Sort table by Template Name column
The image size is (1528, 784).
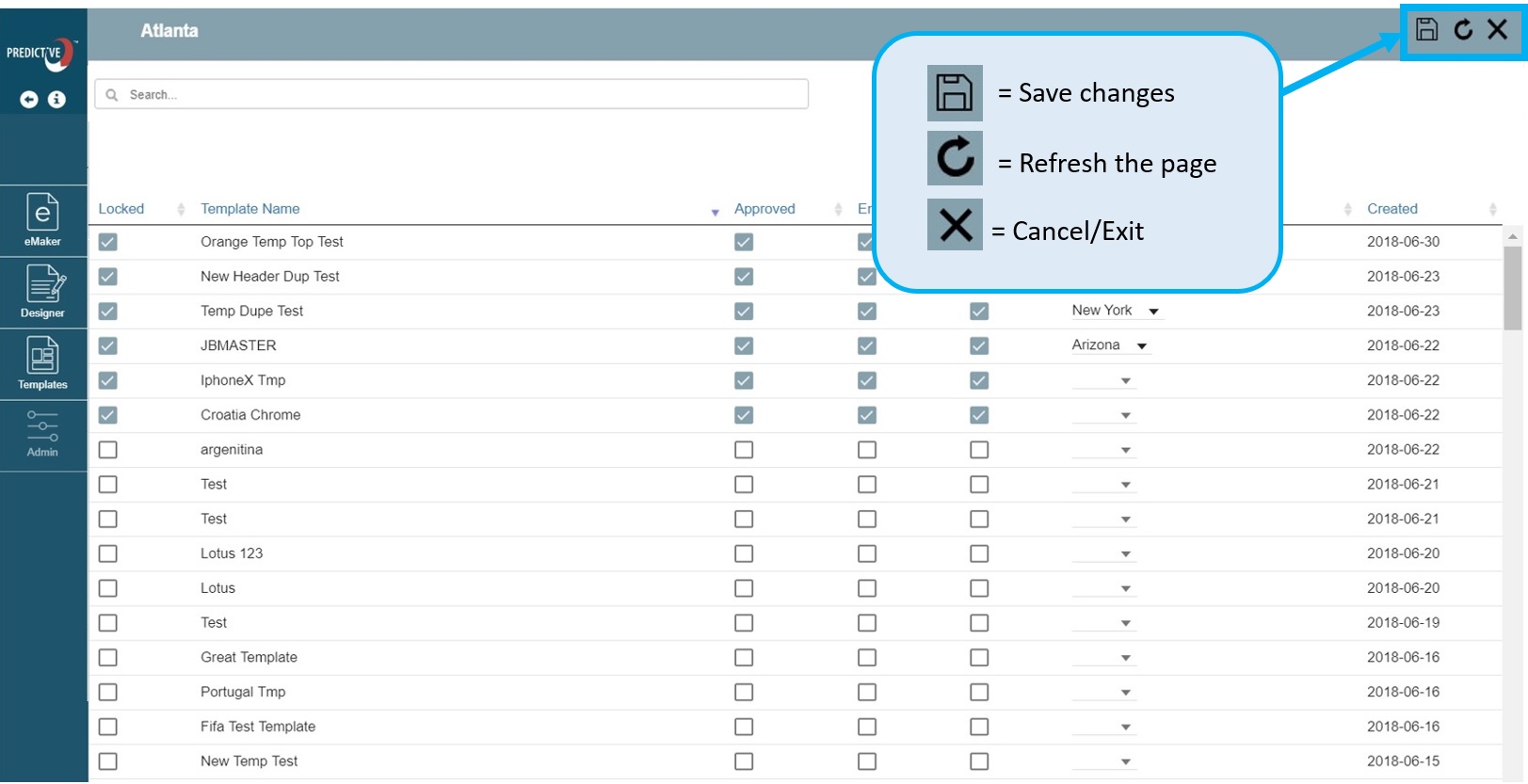tap(250, 209)
